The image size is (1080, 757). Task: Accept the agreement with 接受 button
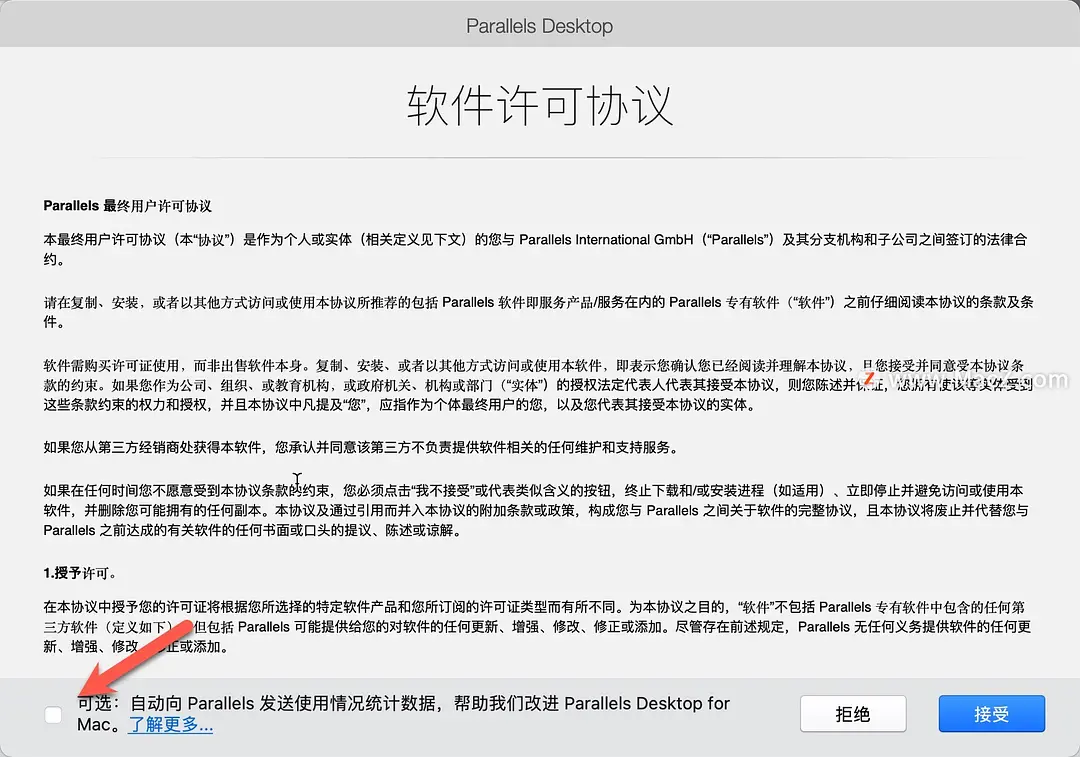point(992,714)
